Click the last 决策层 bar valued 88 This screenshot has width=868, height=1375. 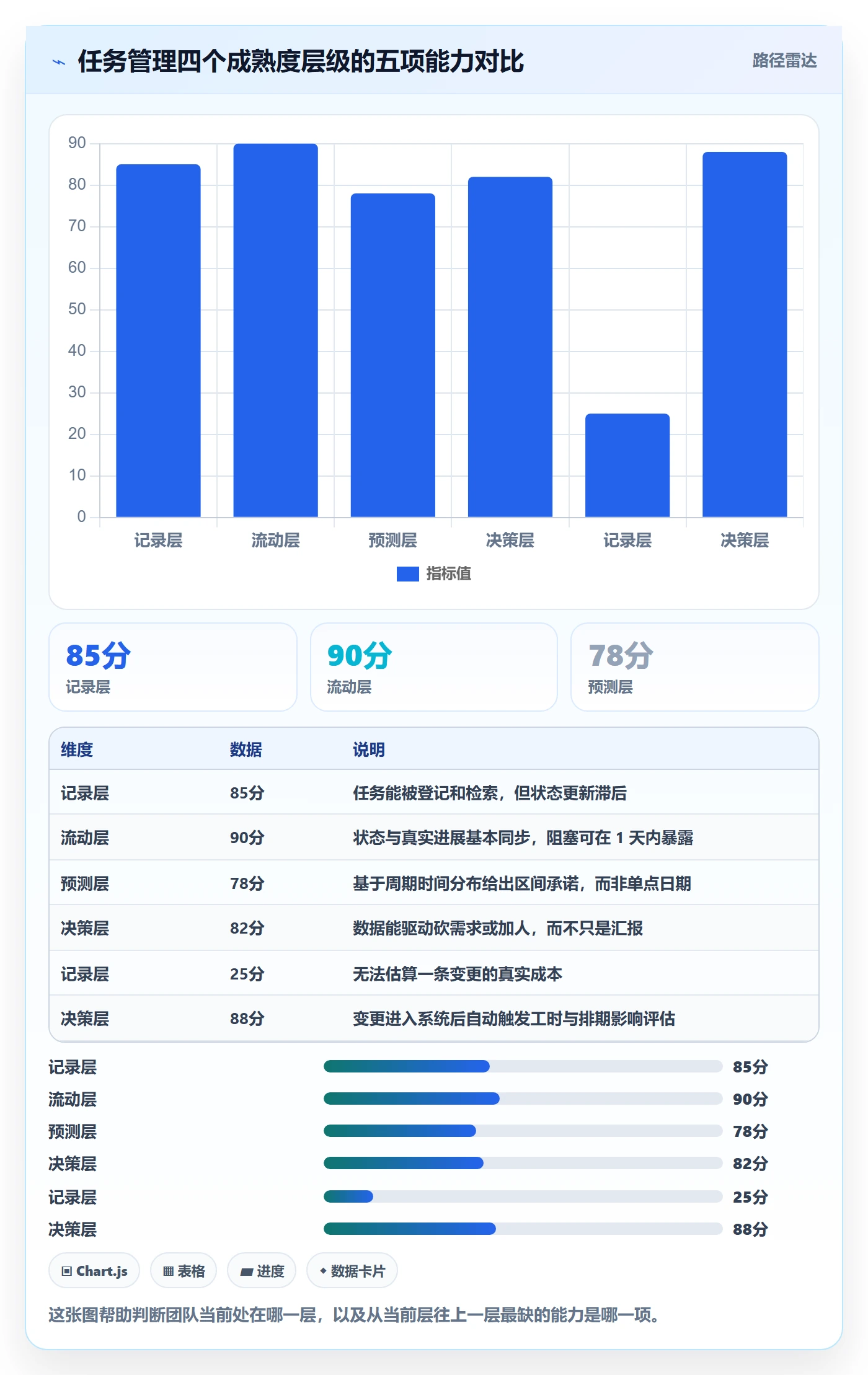pos(745,334)
